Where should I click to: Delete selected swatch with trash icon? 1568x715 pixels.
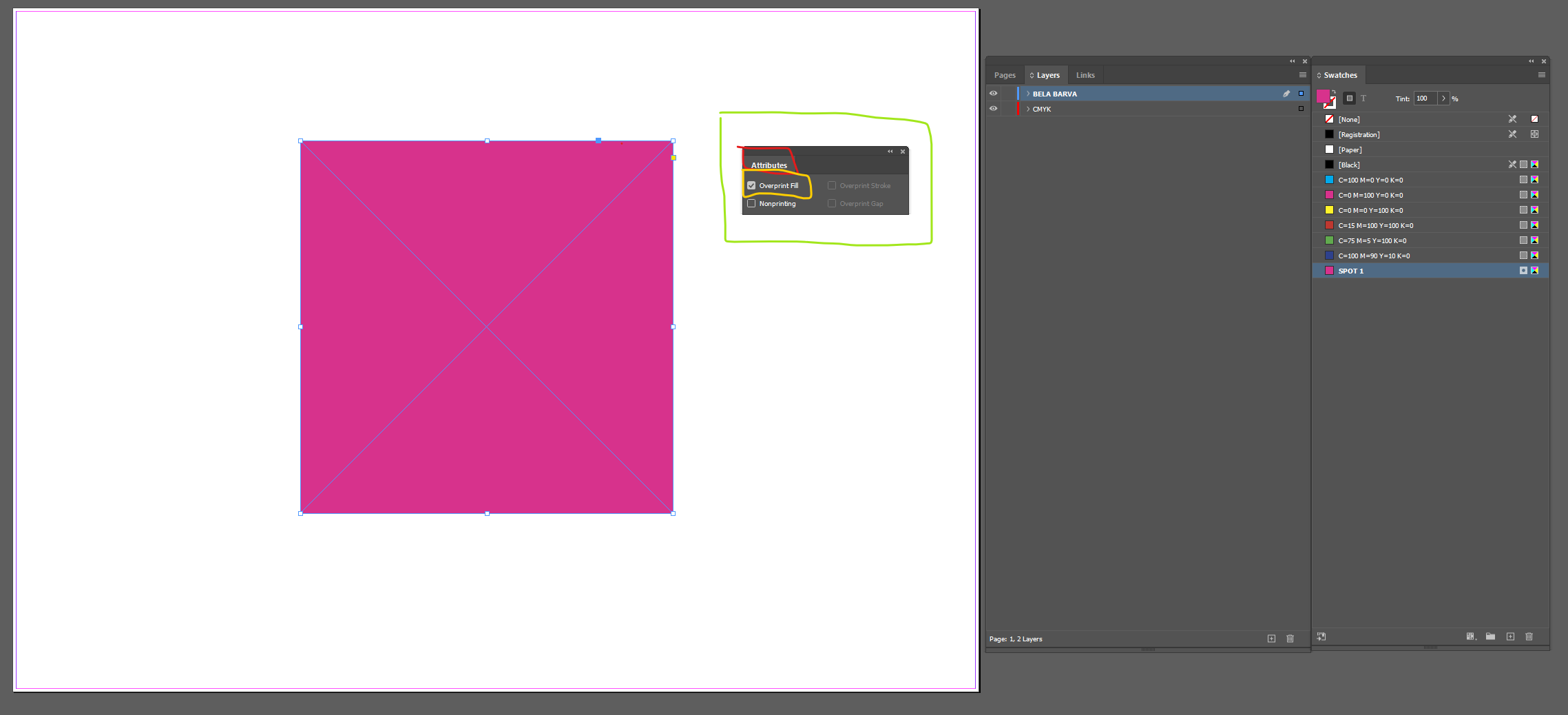tap(1529, 636)
